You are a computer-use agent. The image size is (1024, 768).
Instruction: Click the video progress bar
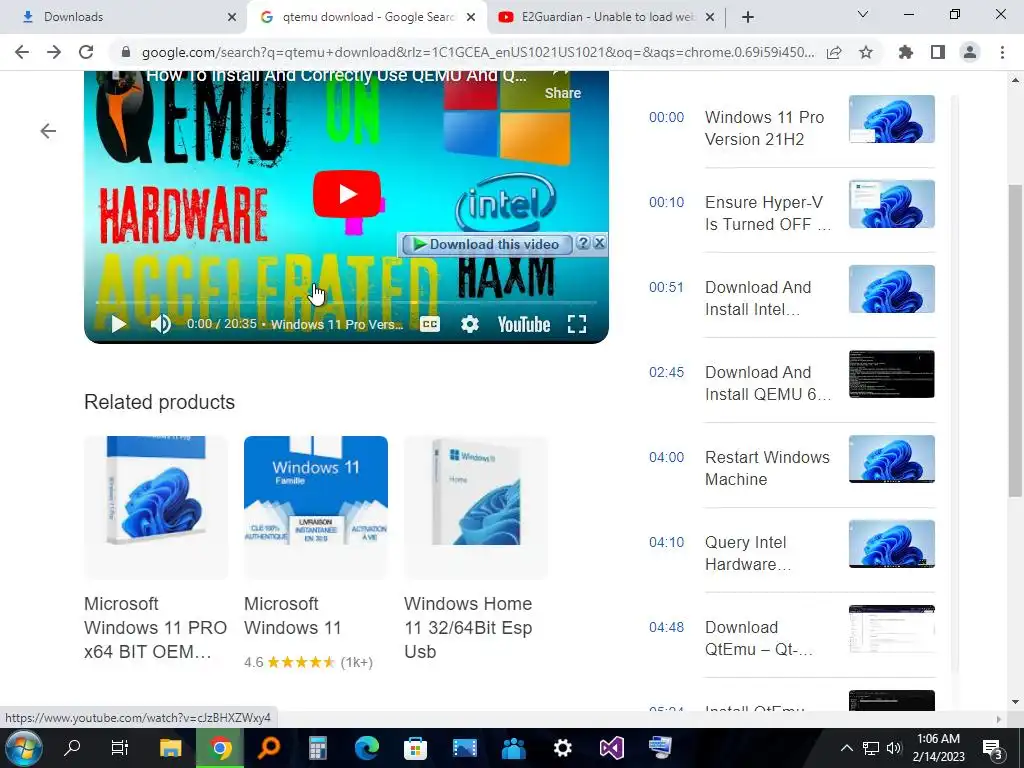346,303
